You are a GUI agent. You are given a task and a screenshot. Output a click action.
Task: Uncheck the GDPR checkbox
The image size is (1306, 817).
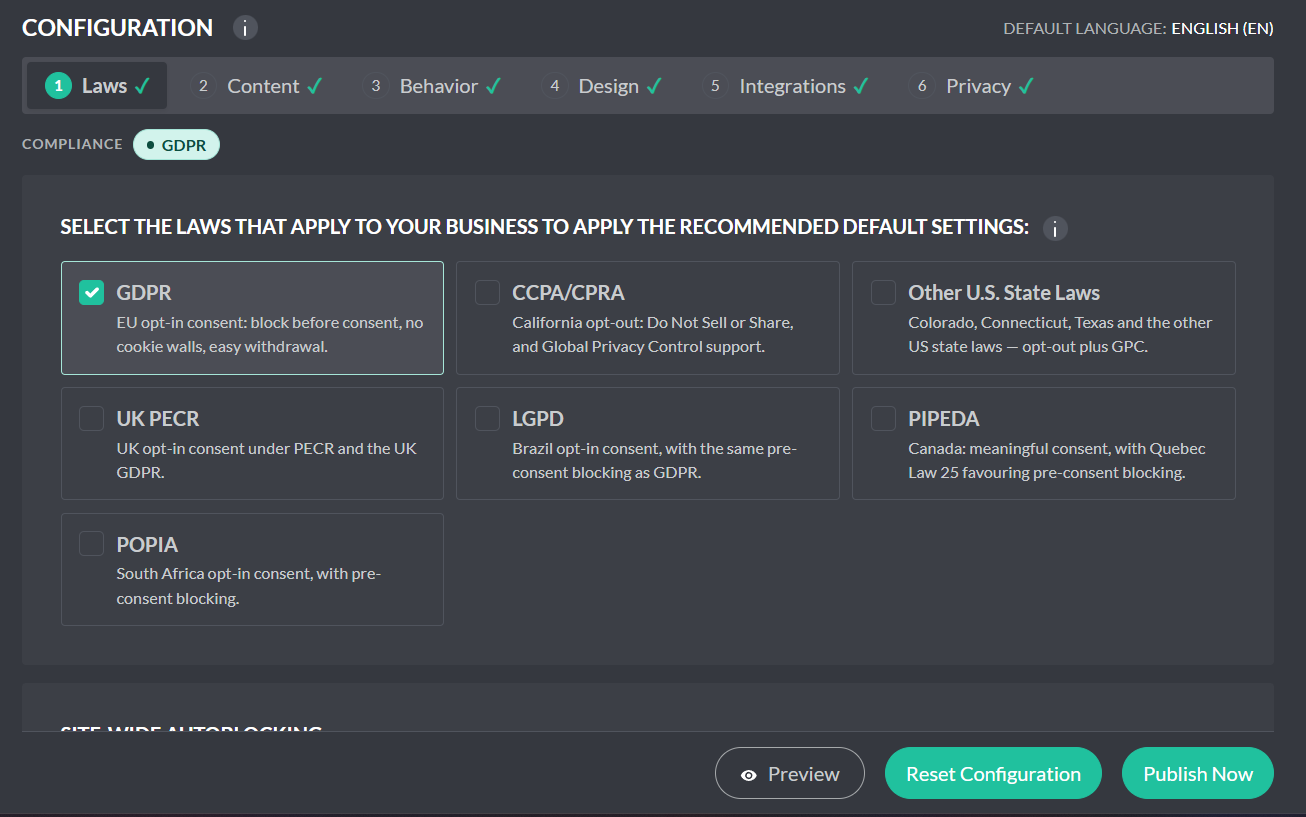pyautogui.click(x=92, y=292)
